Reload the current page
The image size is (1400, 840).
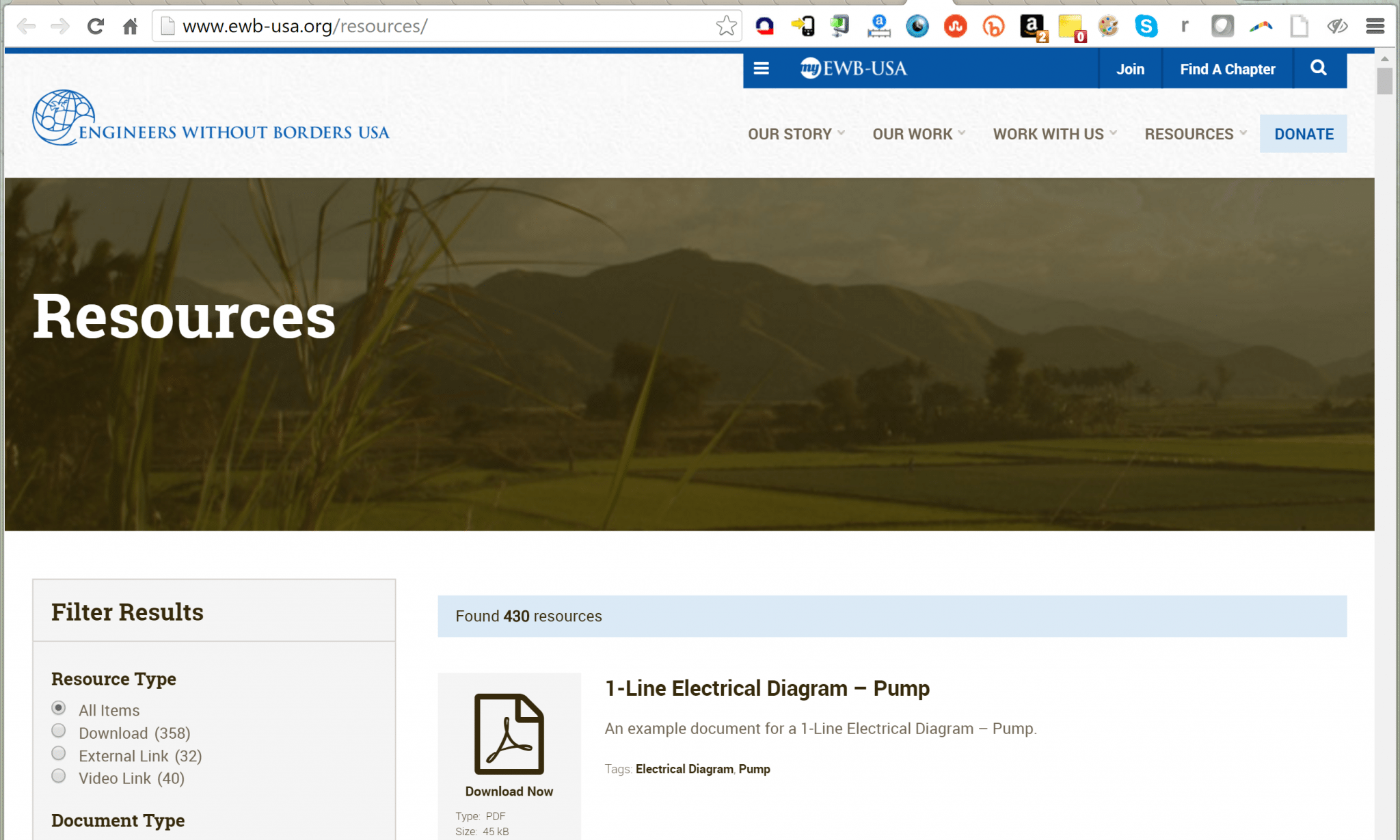point(96,27)
